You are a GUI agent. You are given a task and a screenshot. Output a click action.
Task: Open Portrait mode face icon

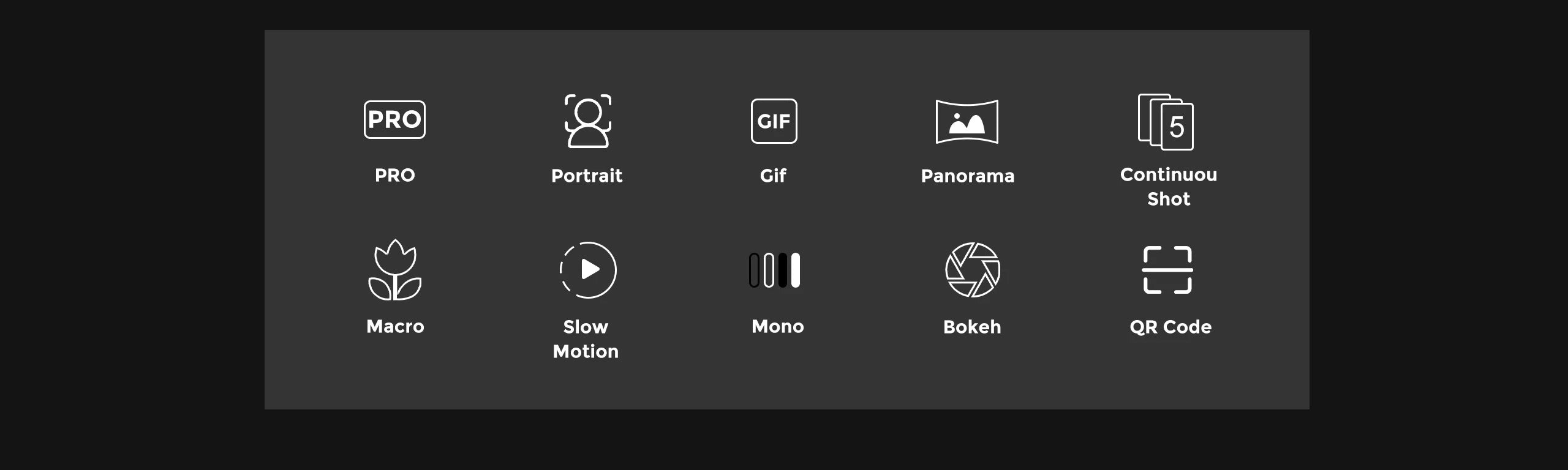point(588,121)
